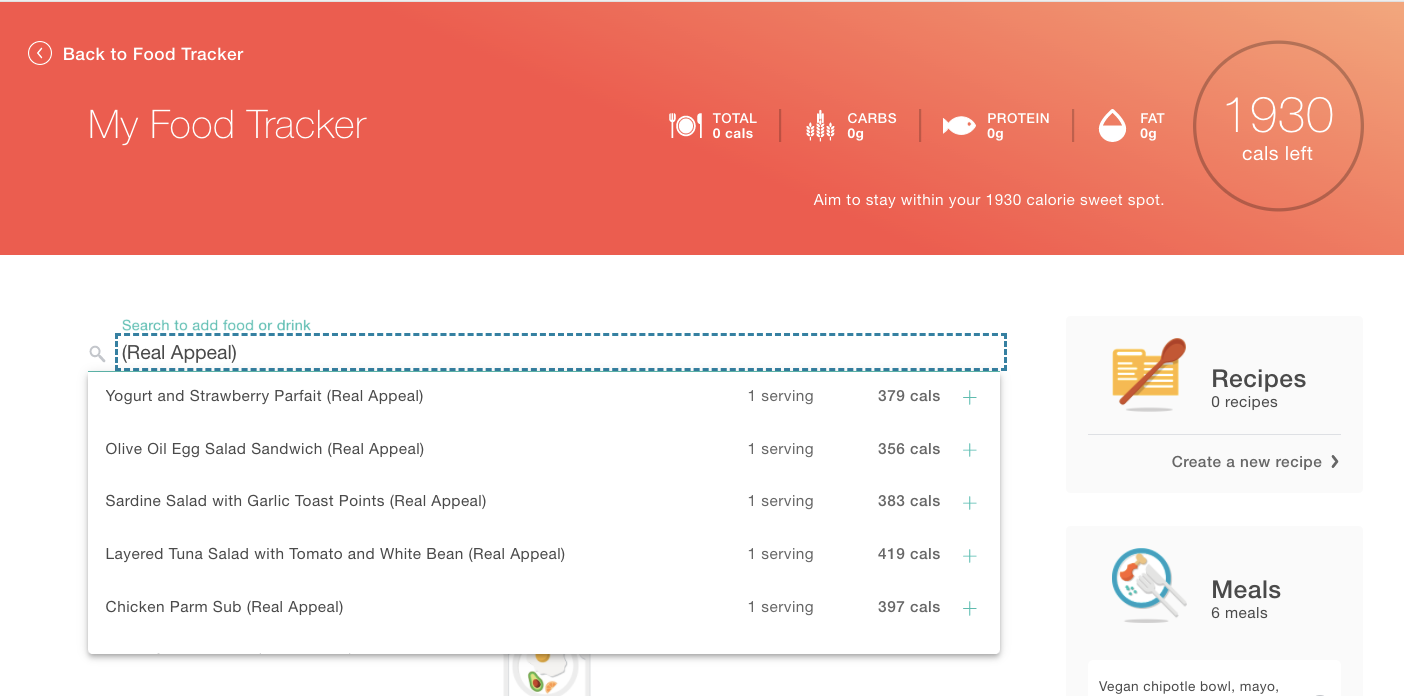Viewport: 1404px width, 696px height.
Task: Click the fork and plate Total icon
Action: tap(685, 126)
